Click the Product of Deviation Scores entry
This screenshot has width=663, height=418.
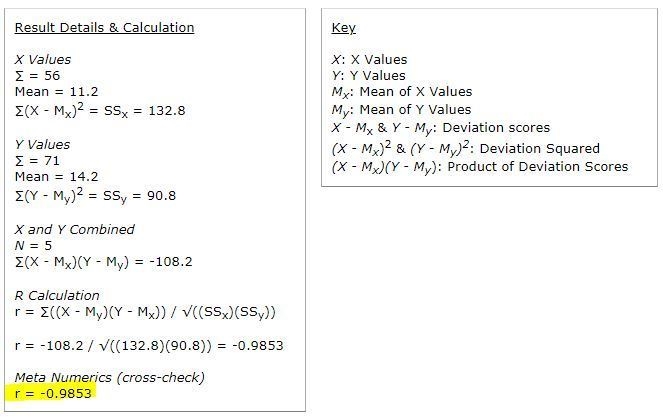point(480,167)
